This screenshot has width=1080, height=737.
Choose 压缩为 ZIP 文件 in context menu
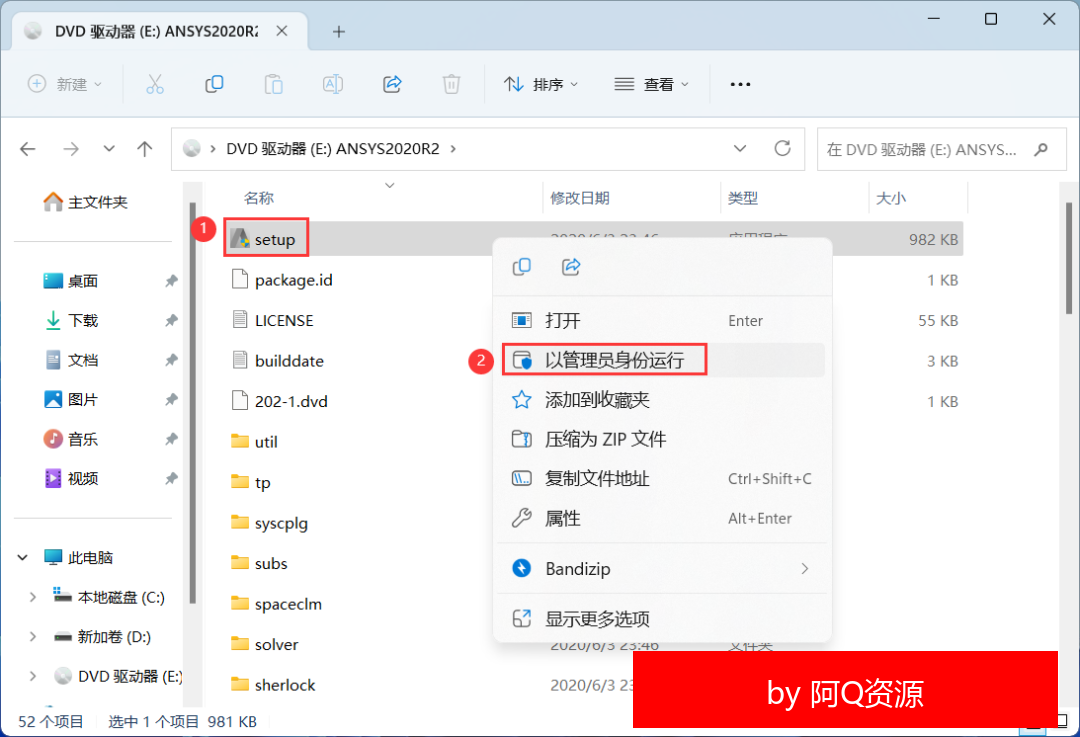pyautogui.click(x=663, y=439)
